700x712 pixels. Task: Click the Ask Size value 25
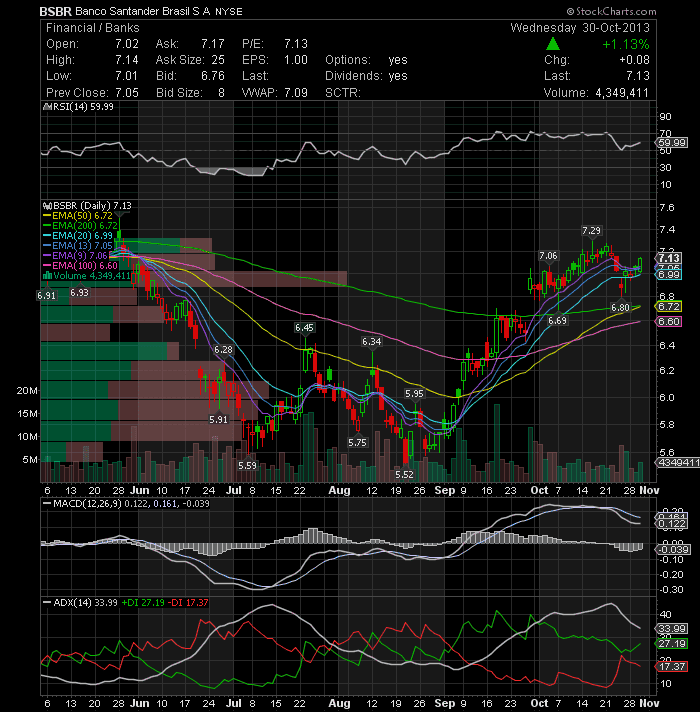pos(218,60)
